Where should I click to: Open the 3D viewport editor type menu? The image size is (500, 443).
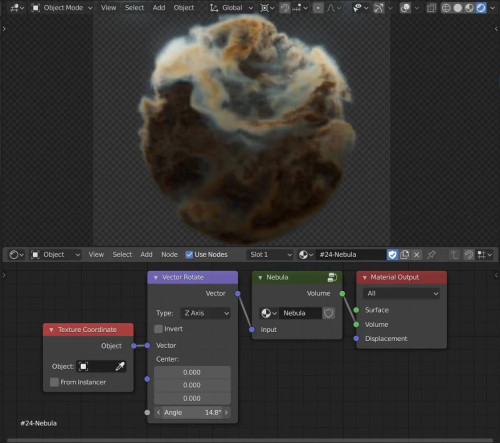click(17, 8)
